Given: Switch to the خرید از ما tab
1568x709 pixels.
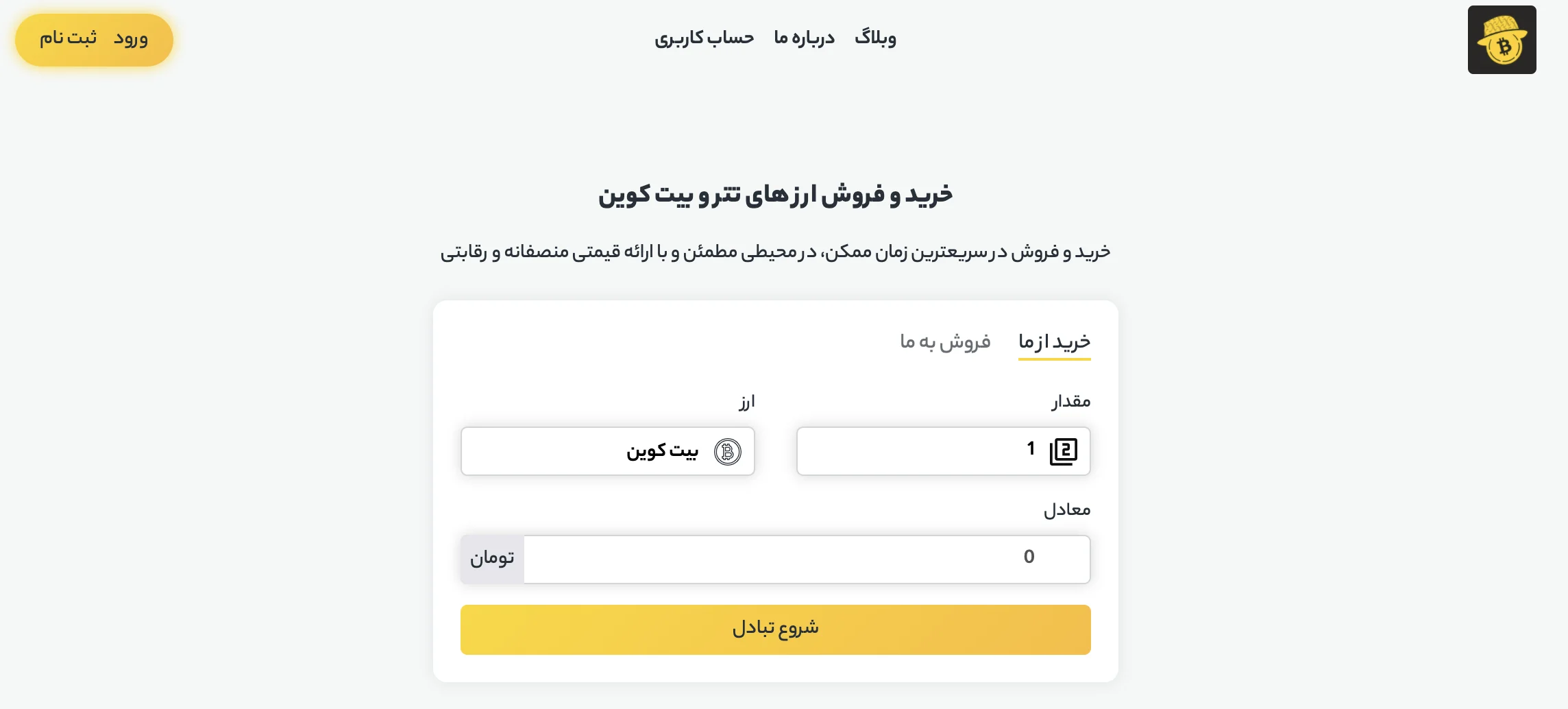Looking at the screenshot, I should [1054, 341].
